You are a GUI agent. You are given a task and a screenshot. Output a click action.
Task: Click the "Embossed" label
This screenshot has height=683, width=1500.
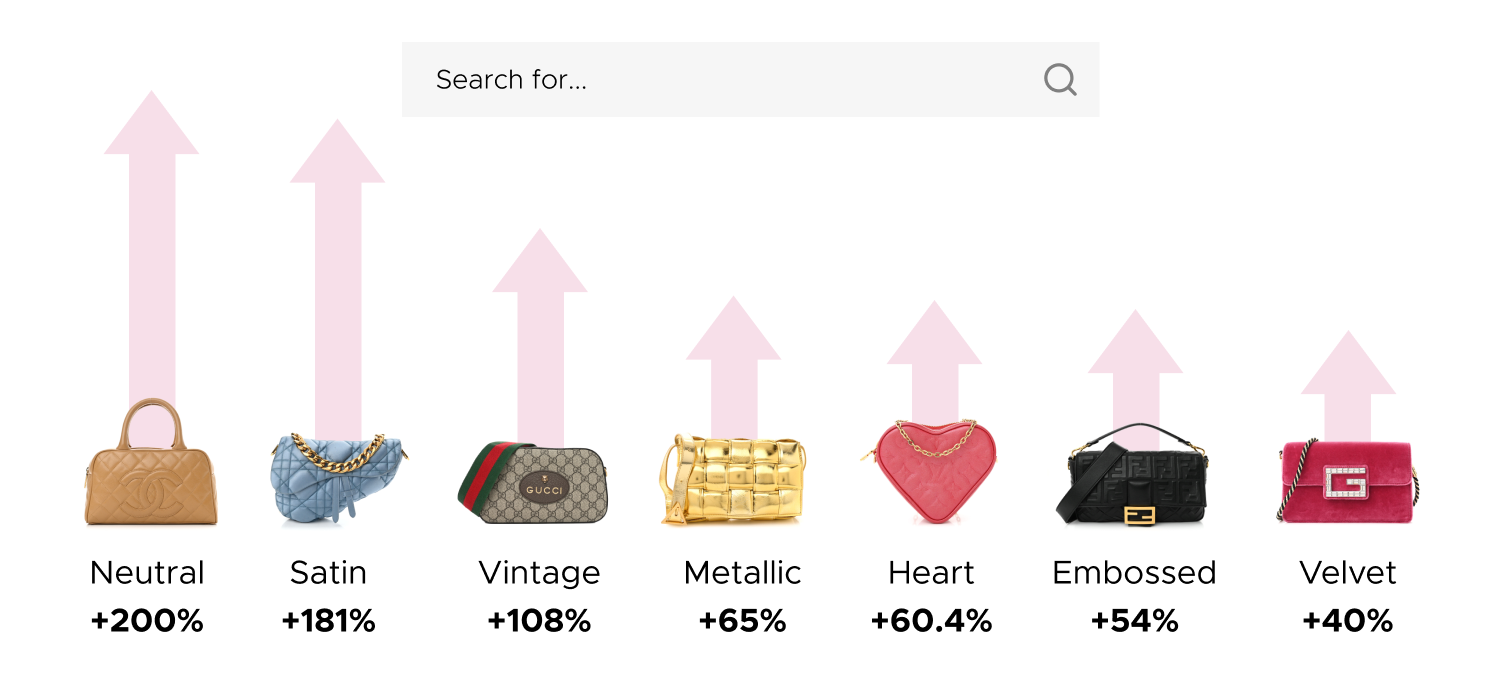(x=1134, y=573)
